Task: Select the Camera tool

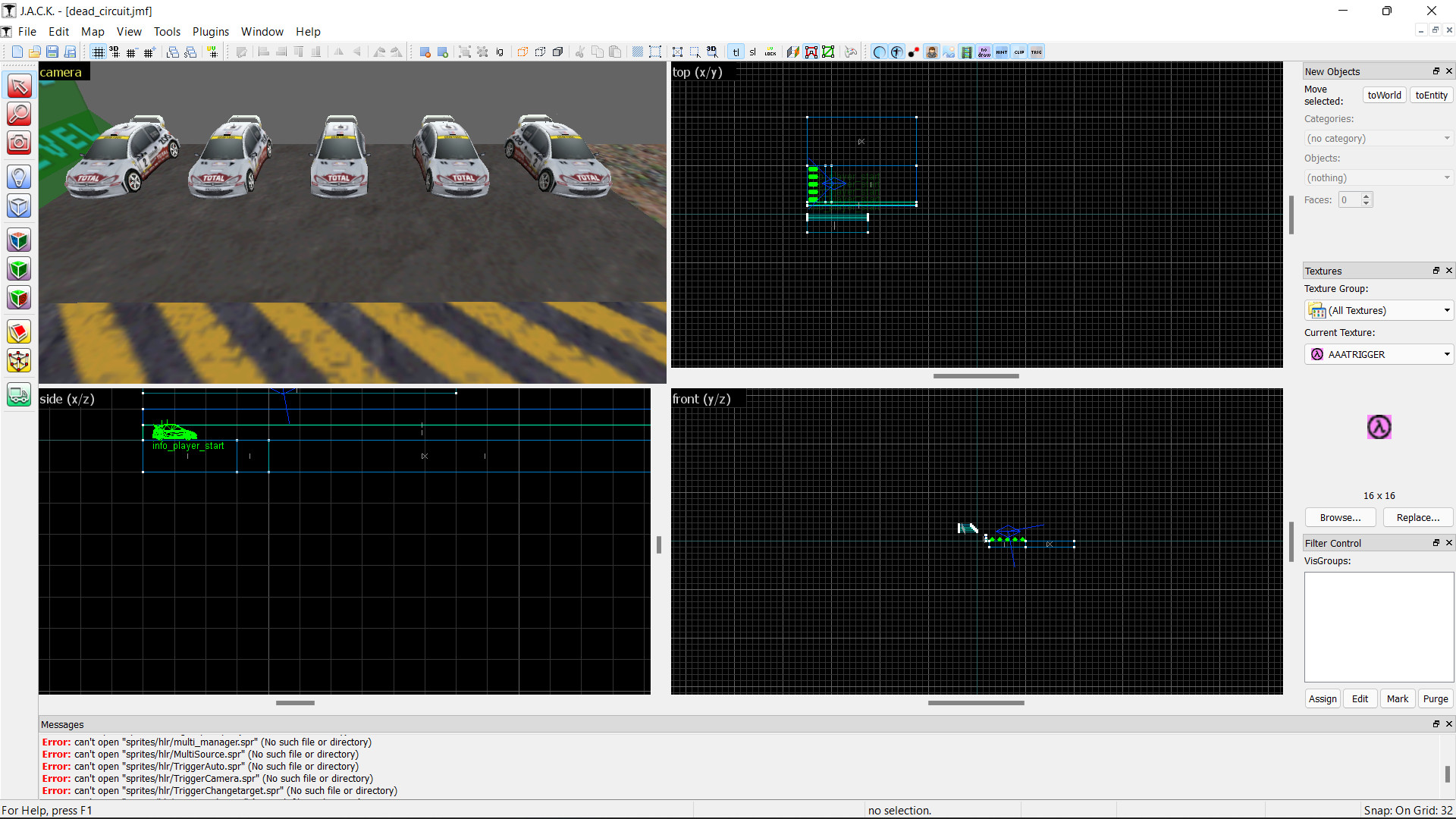Action: pos(18,143)
